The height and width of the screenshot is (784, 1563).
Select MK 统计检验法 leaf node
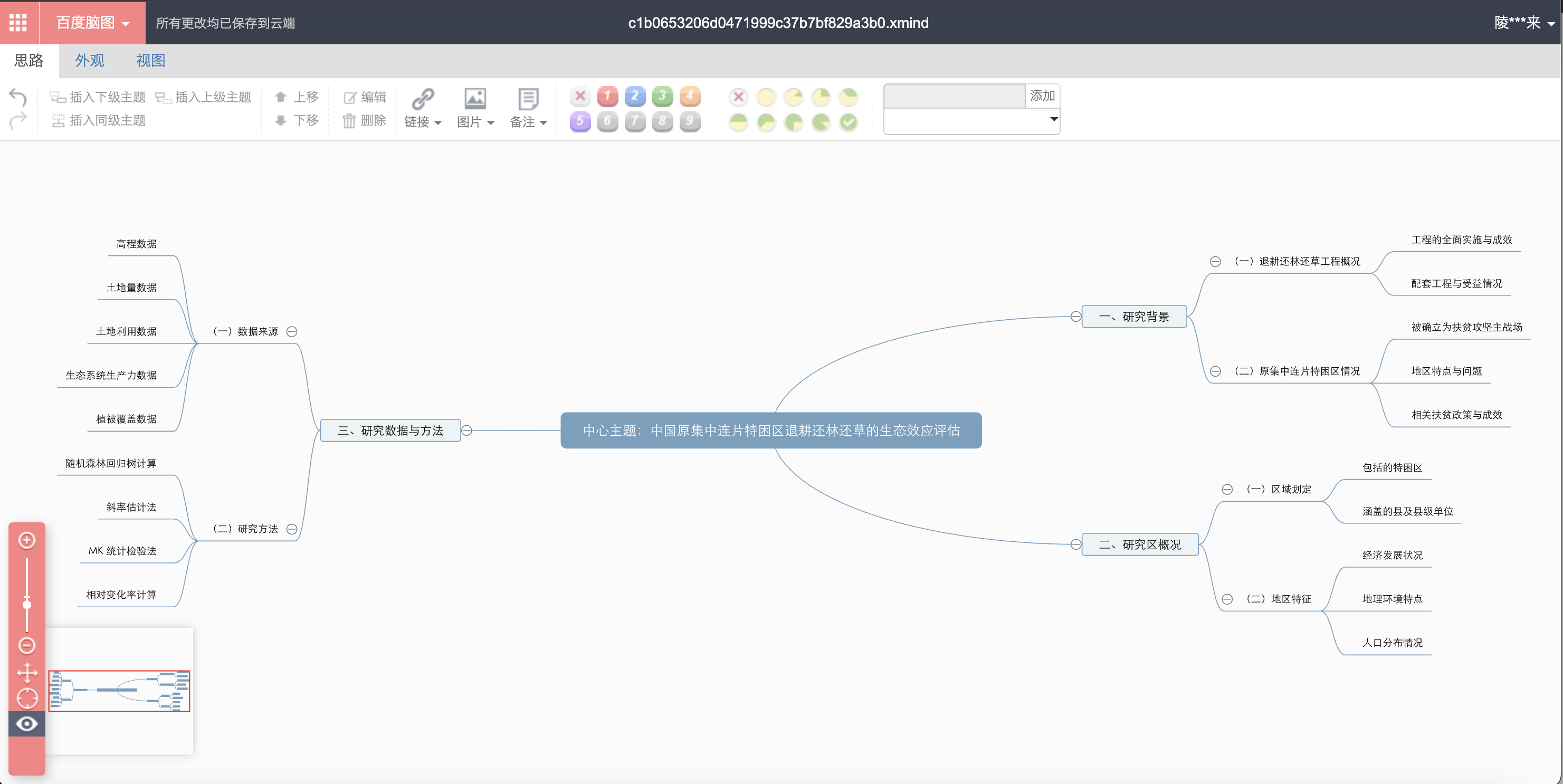[x=122, y=551]
